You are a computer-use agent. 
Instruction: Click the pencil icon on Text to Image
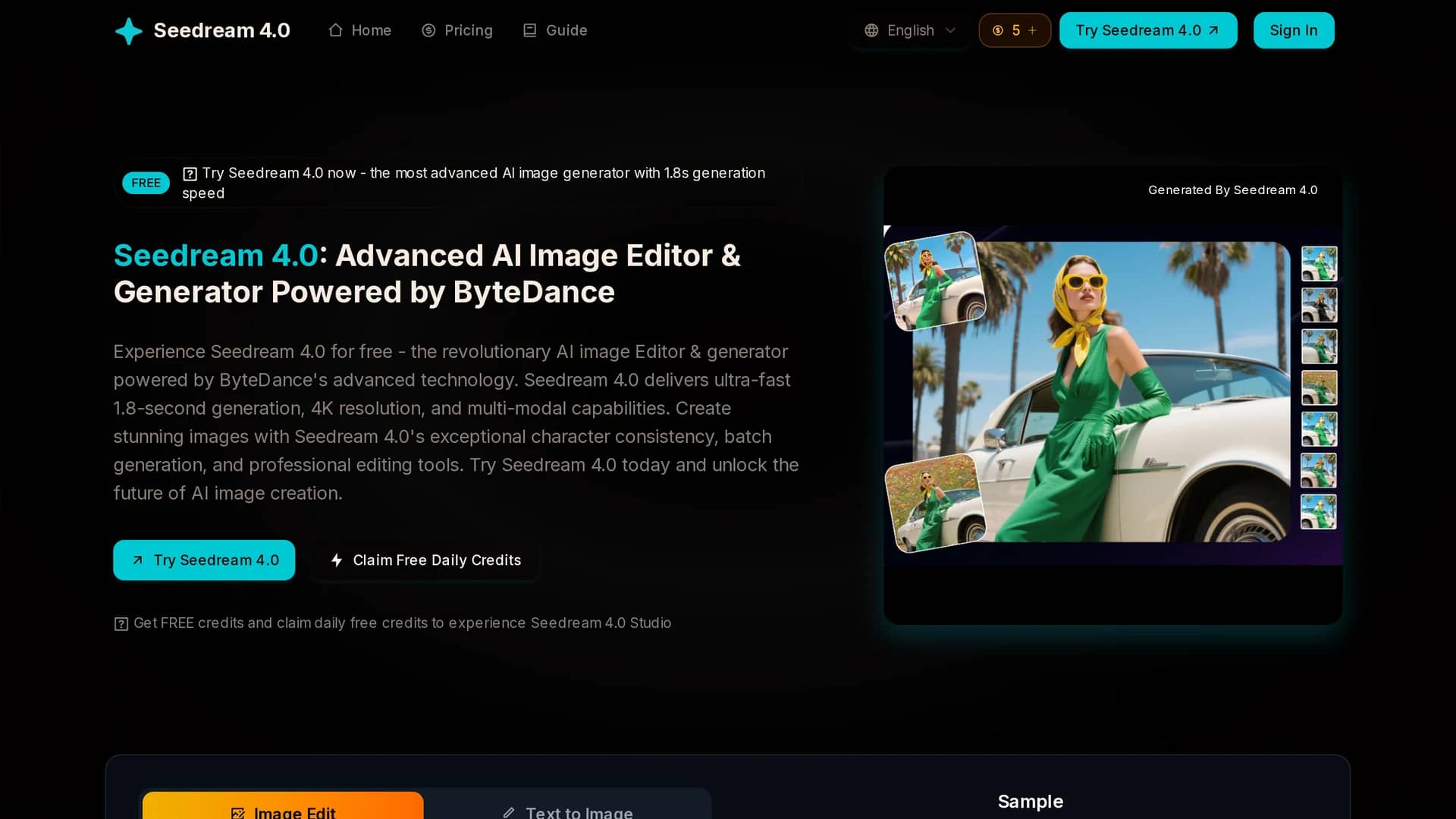point(509,813)
